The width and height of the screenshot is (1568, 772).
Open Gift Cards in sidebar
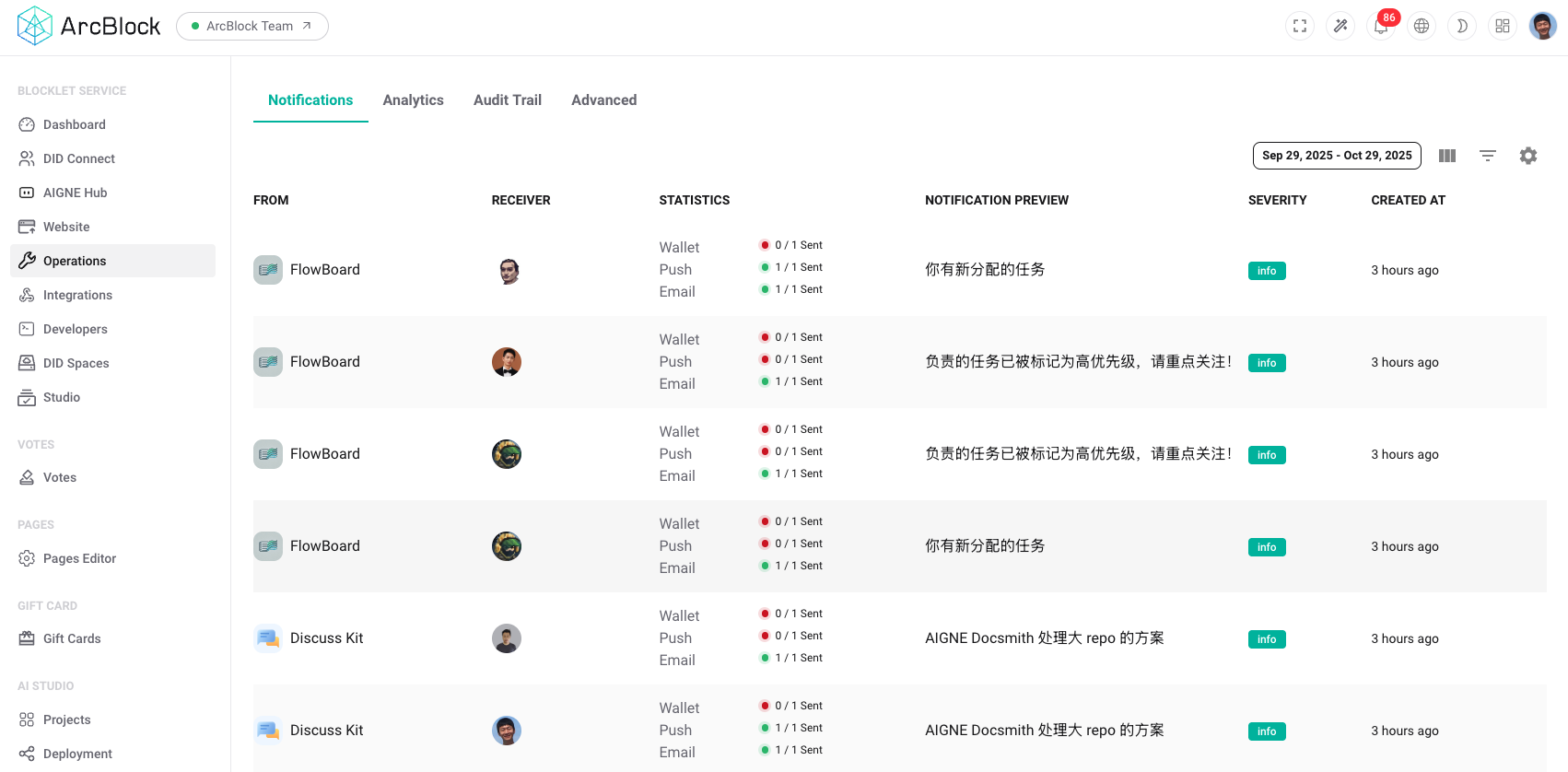(x=112, y=638)
